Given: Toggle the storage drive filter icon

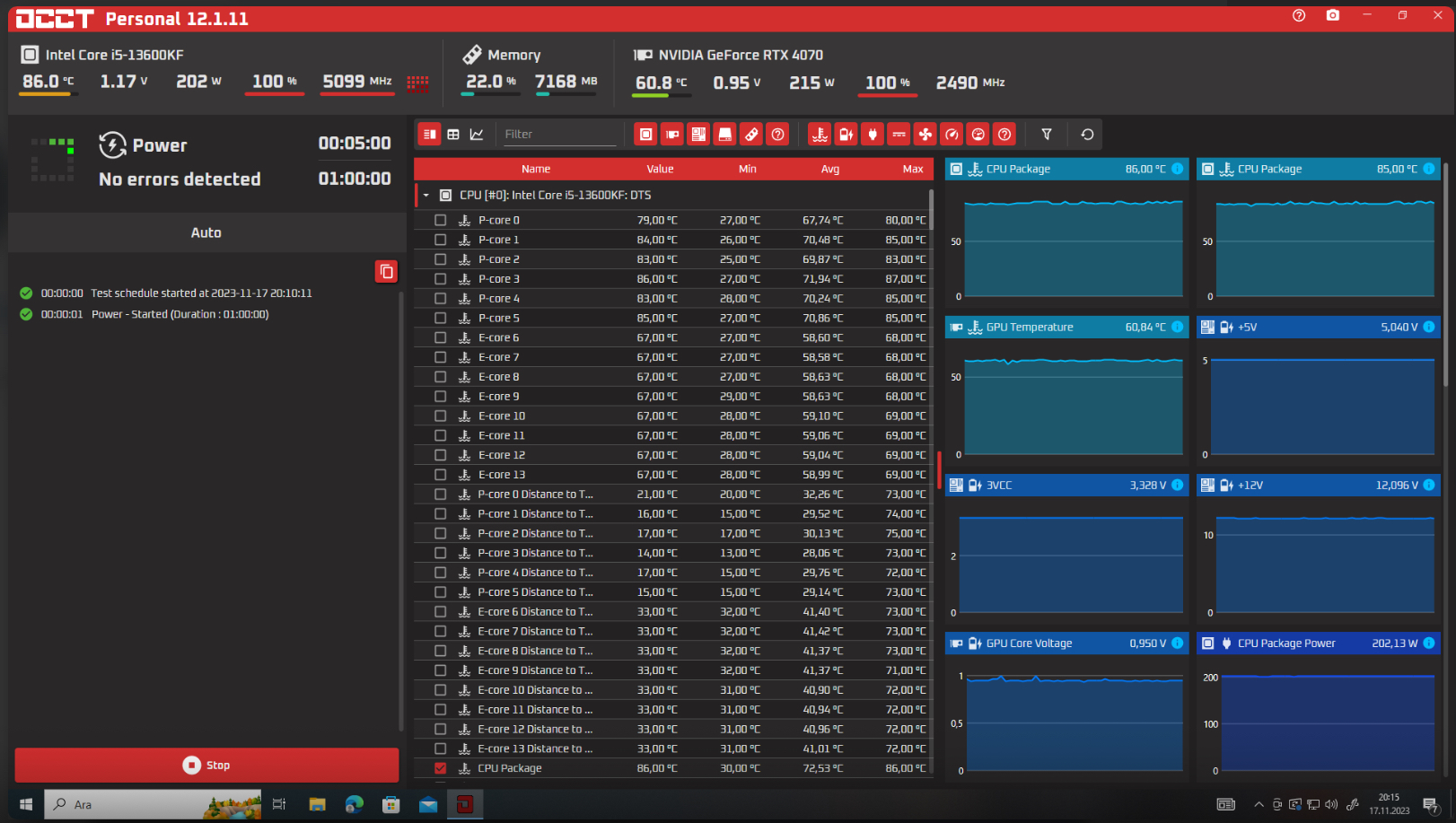Looking at the screenshot, I should [x=725, y=135].
